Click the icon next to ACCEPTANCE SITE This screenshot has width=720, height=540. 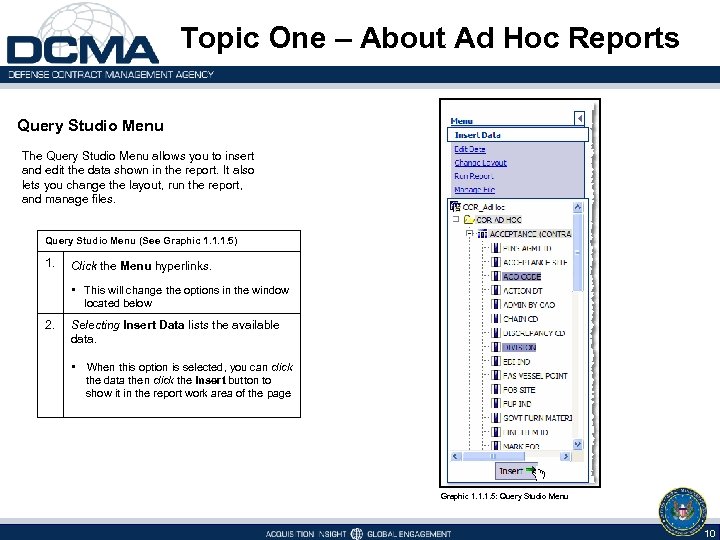pyautogui.click(x=496, y=262)
